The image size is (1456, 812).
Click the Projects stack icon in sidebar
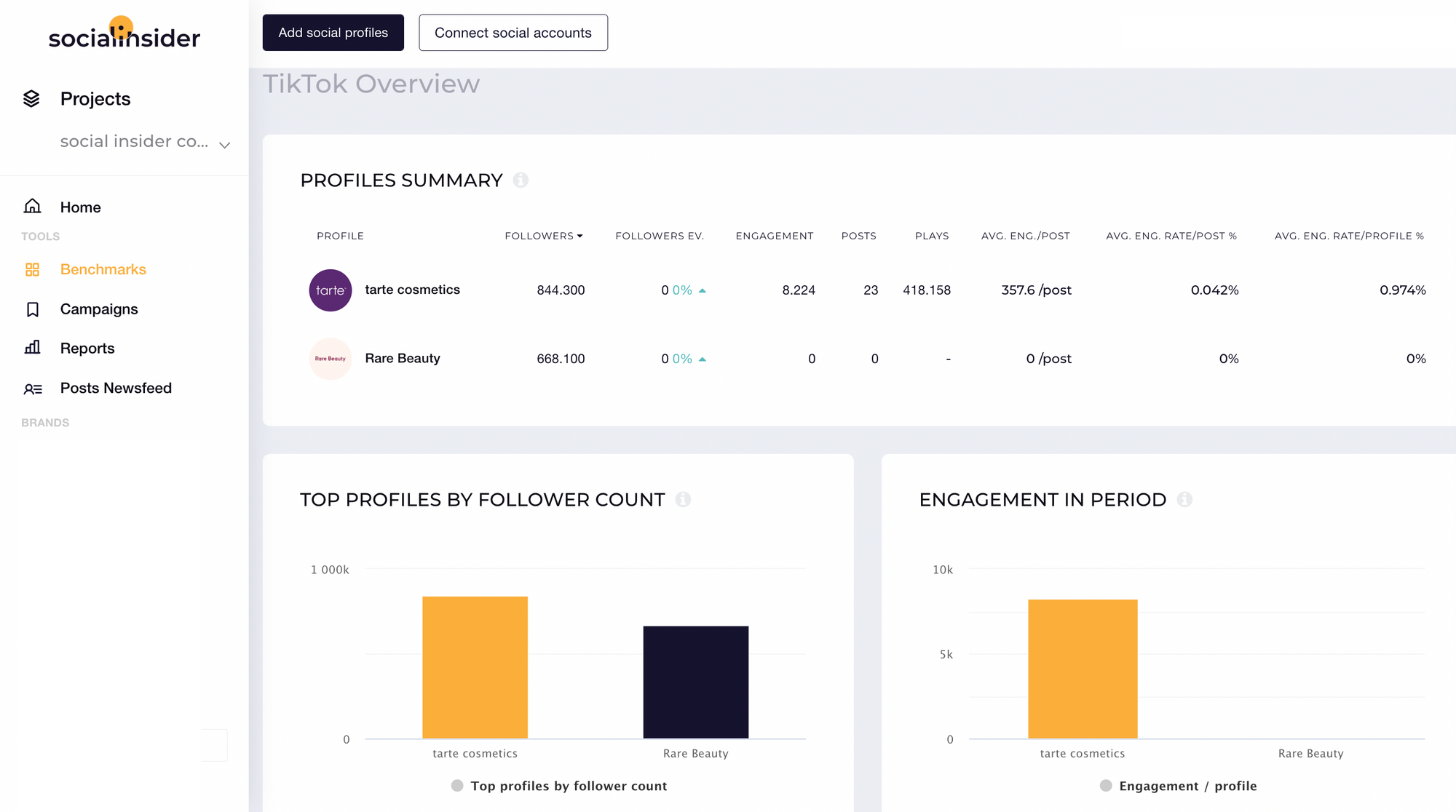click(x=31, y=98)
